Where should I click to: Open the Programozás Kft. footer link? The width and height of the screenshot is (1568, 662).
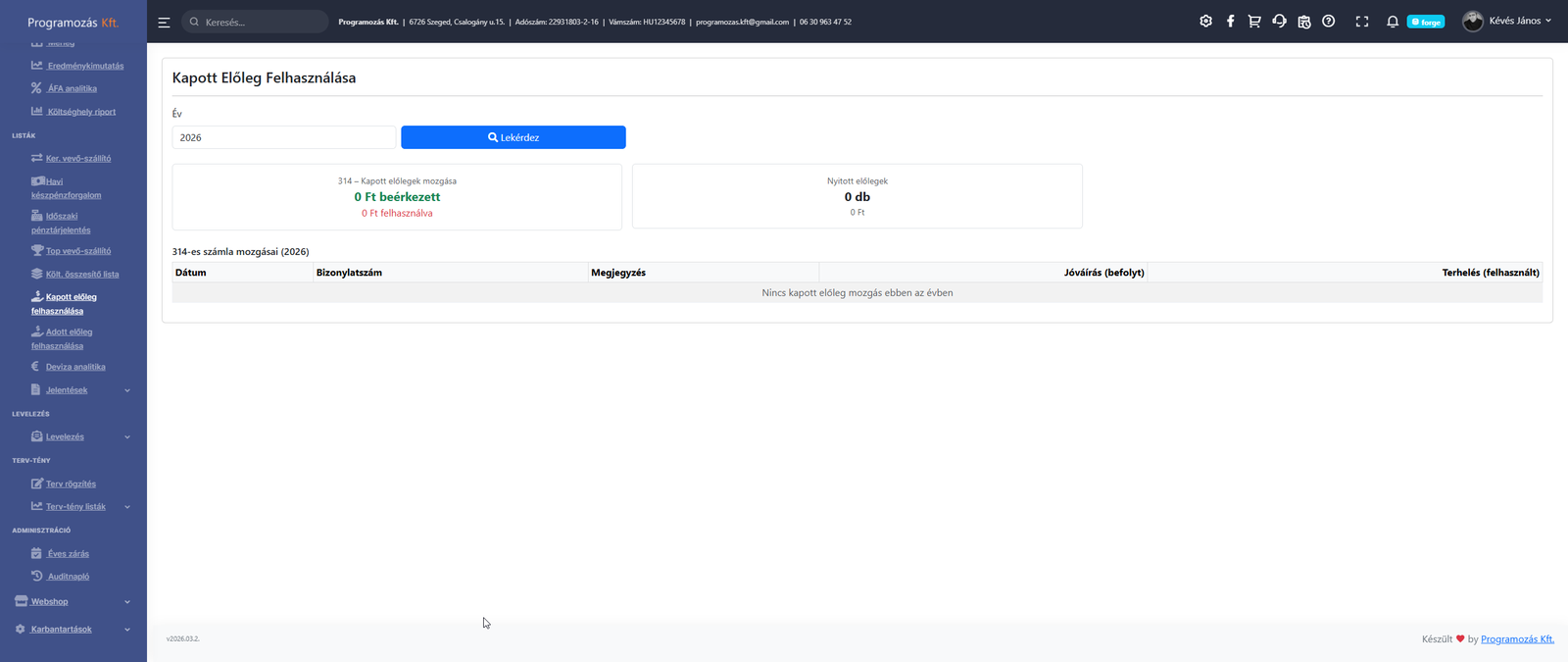click(1517, 639)
